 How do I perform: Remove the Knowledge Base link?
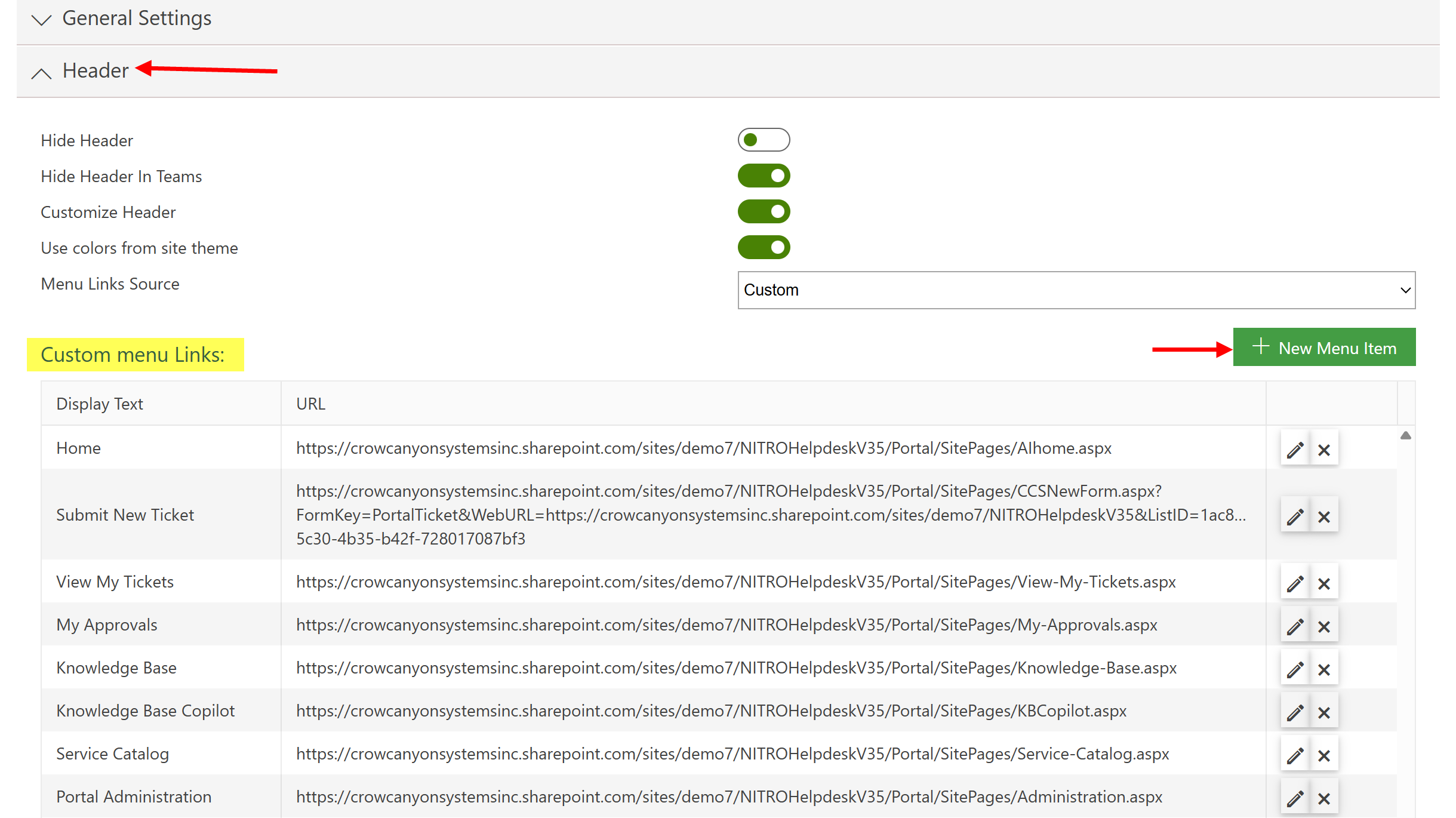tap(1323, 669)
